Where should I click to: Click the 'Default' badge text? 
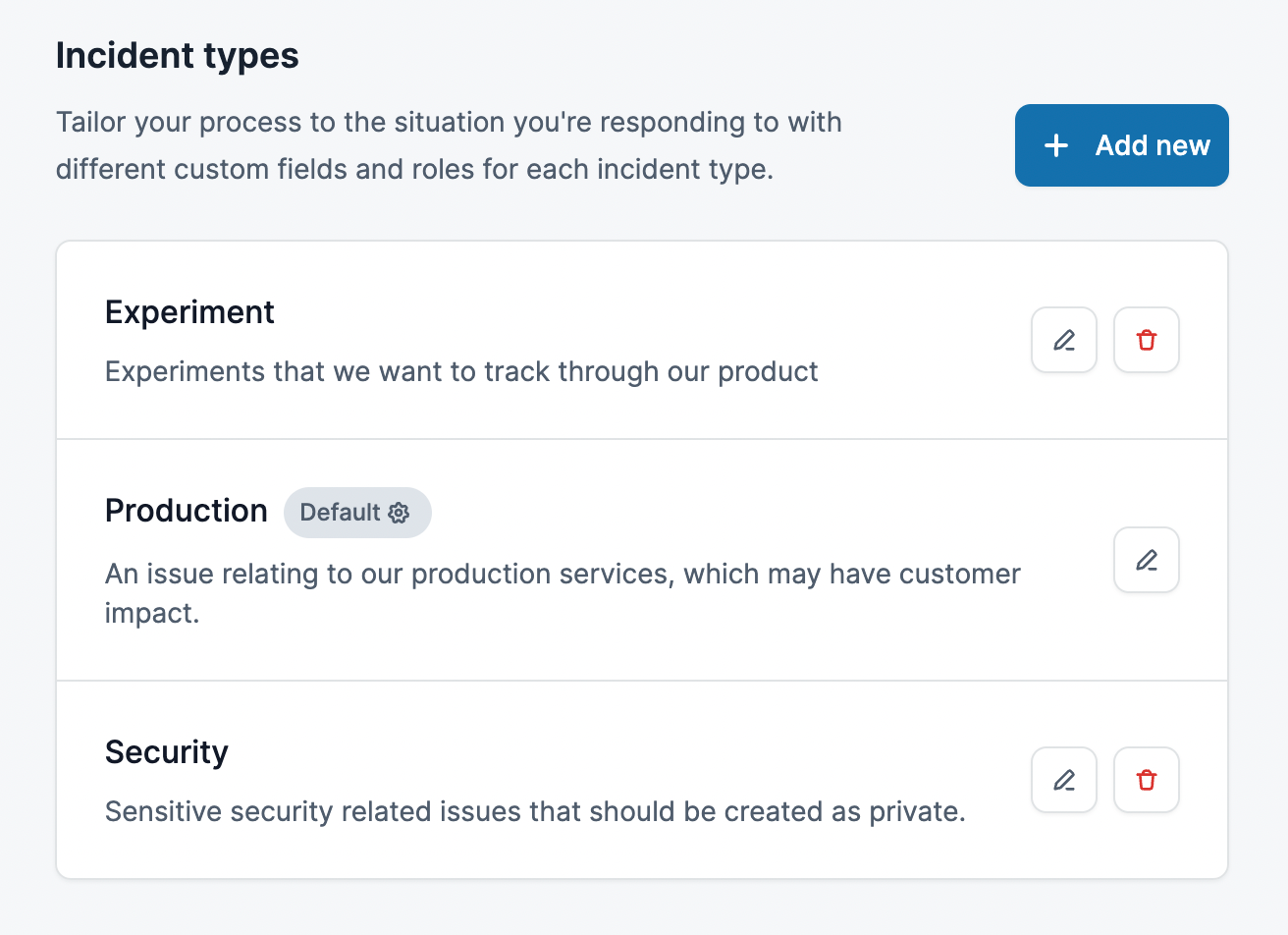coord(340,513)
